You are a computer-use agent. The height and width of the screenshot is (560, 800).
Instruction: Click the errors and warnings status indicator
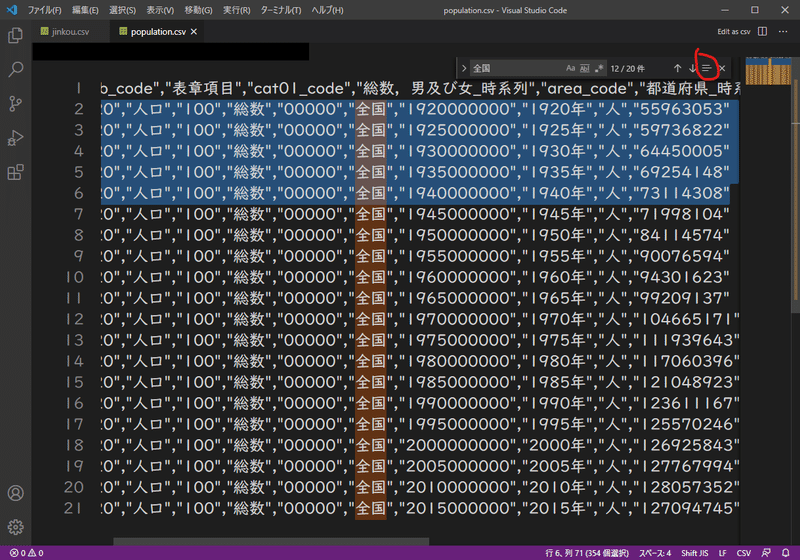click(27, 553)
